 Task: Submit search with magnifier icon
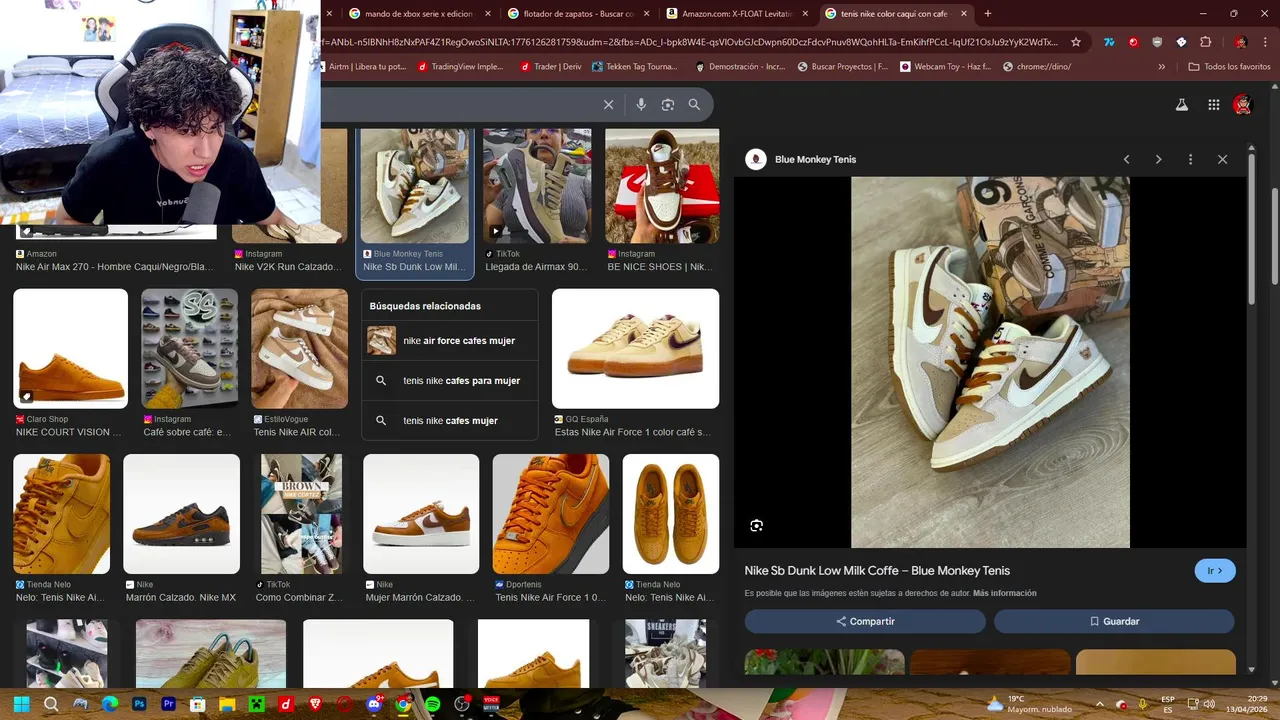coord(694,104)
